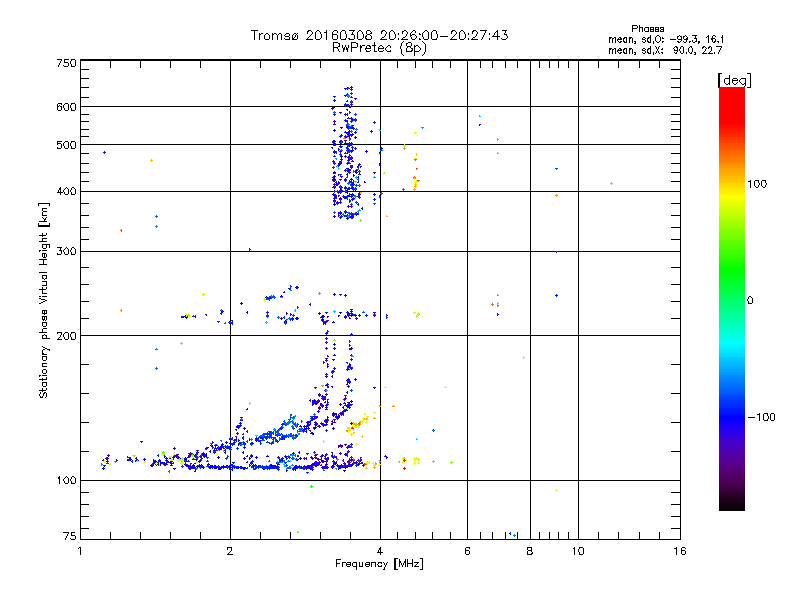Click the colorbar tick label "100"
Screen dimensions: 800x600
(757, 184)
